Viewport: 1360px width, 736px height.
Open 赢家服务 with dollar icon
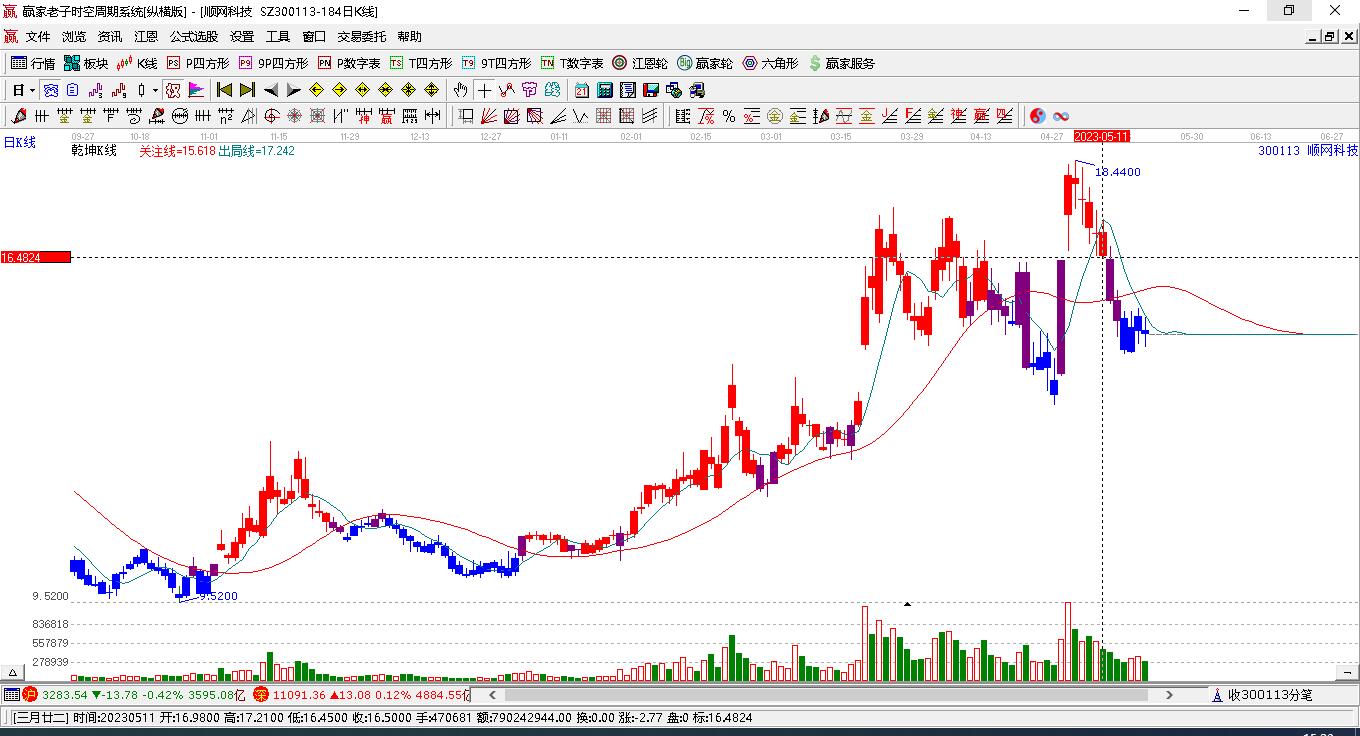point(841,63)
